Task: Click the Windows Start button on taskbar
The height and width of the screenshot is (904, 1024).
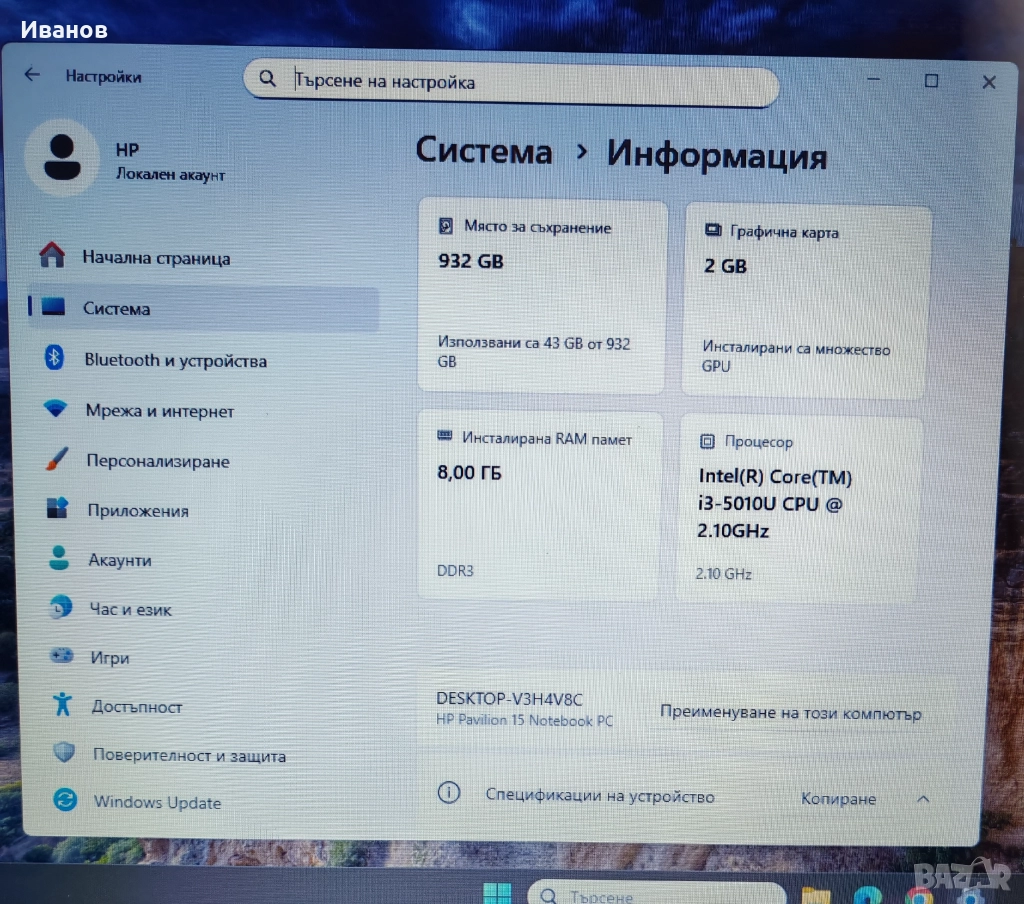Action: coord(497,892)
